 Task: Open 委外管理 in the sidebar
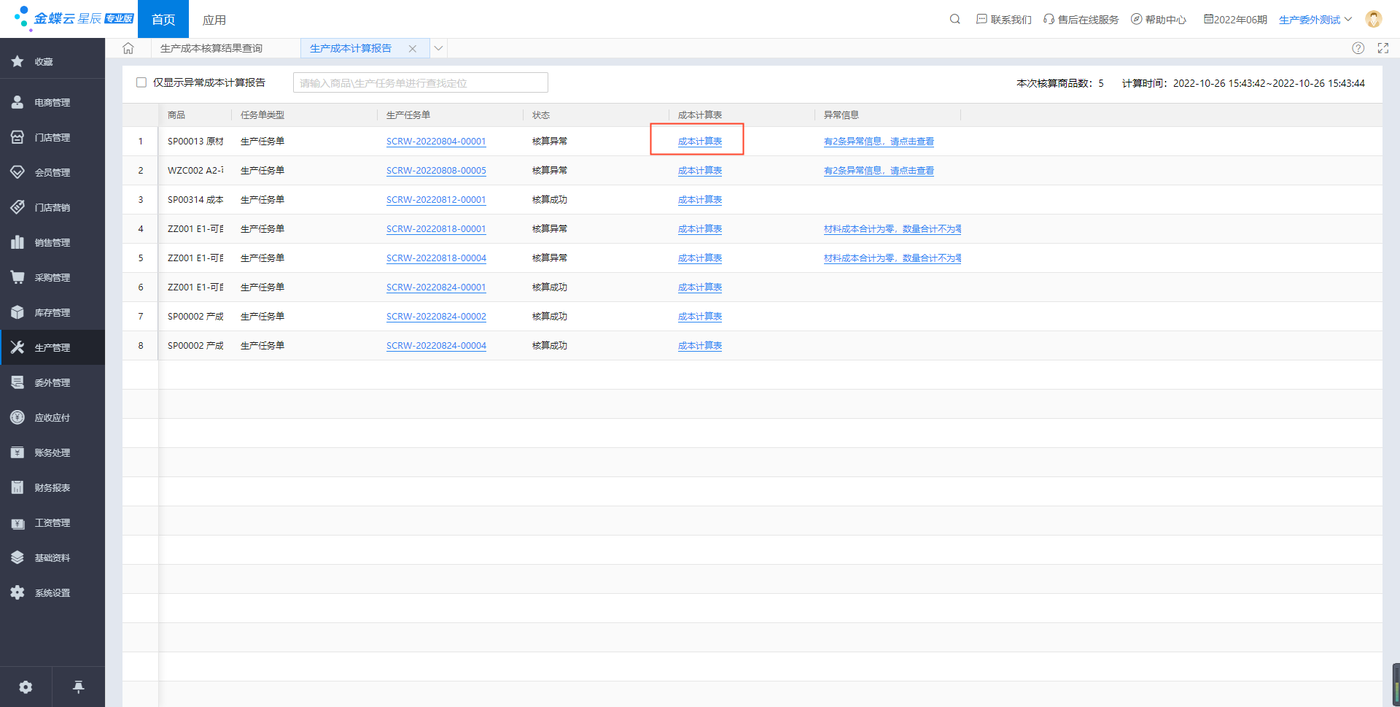point(52,382)
